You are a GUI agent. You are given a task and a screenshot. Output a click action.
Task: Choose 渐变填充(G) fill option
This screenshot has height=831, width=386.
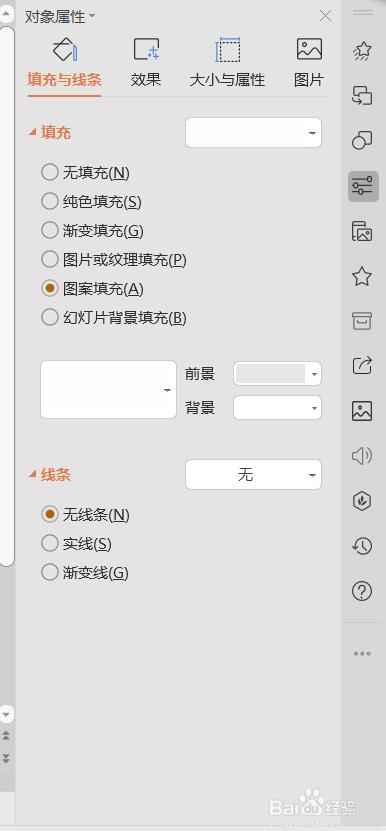tap(92, 231)
